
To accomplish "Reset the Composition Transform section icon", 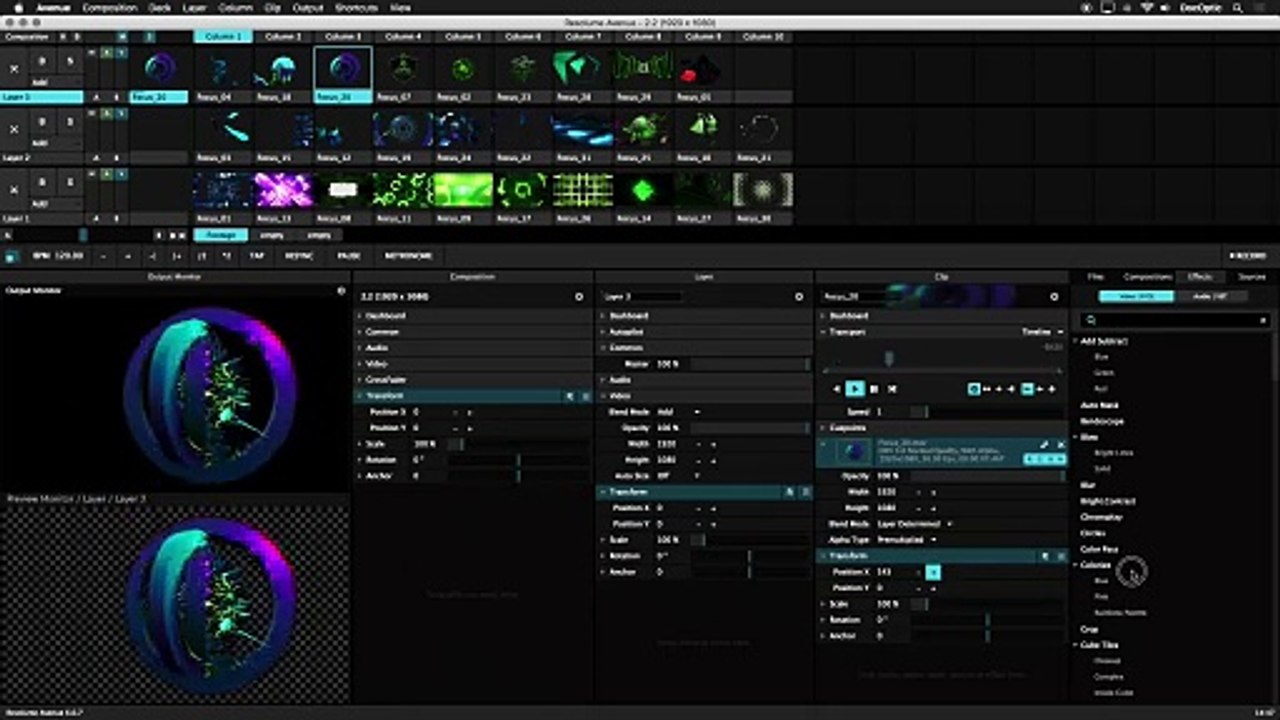I will pyautogui.click(x=570, y=396).
